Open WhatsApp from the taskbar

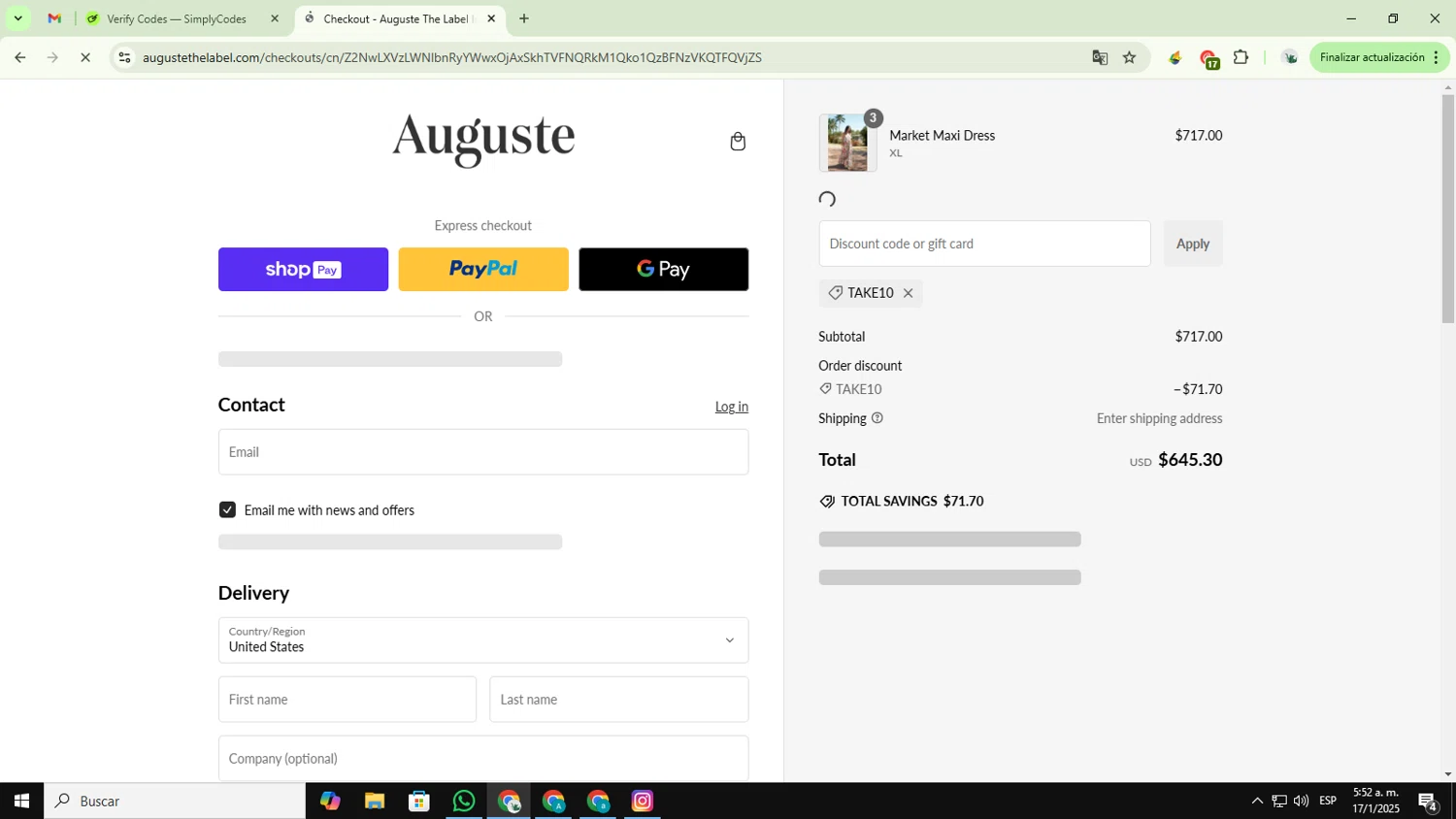464,801
